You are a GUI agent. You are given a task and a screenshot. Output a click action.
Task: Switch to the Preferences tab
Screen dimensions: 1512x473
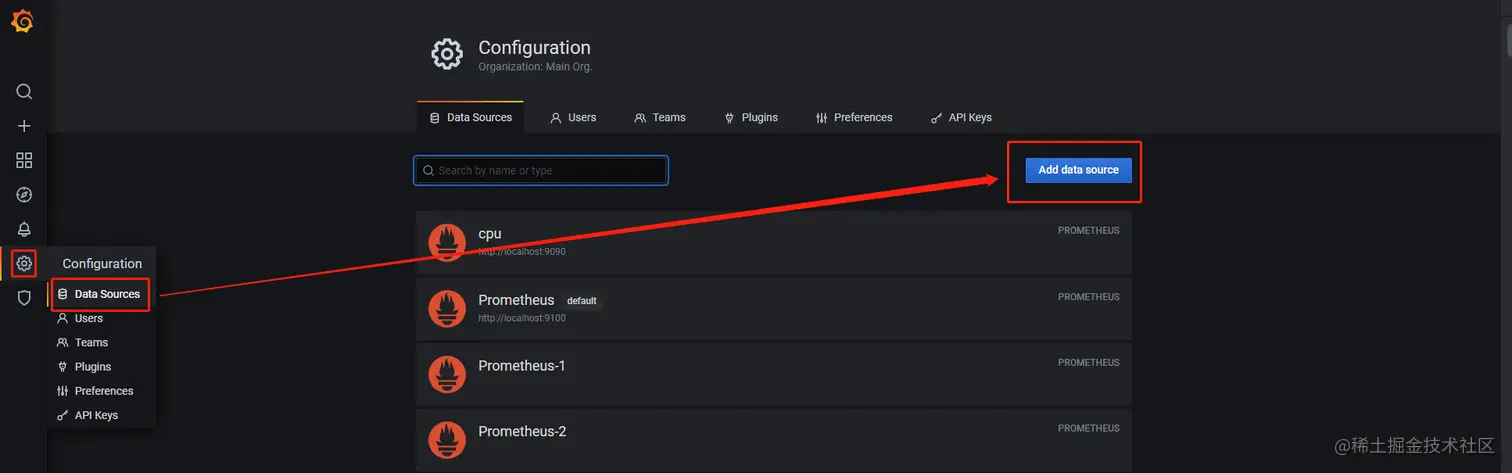[x=854, y=118]
